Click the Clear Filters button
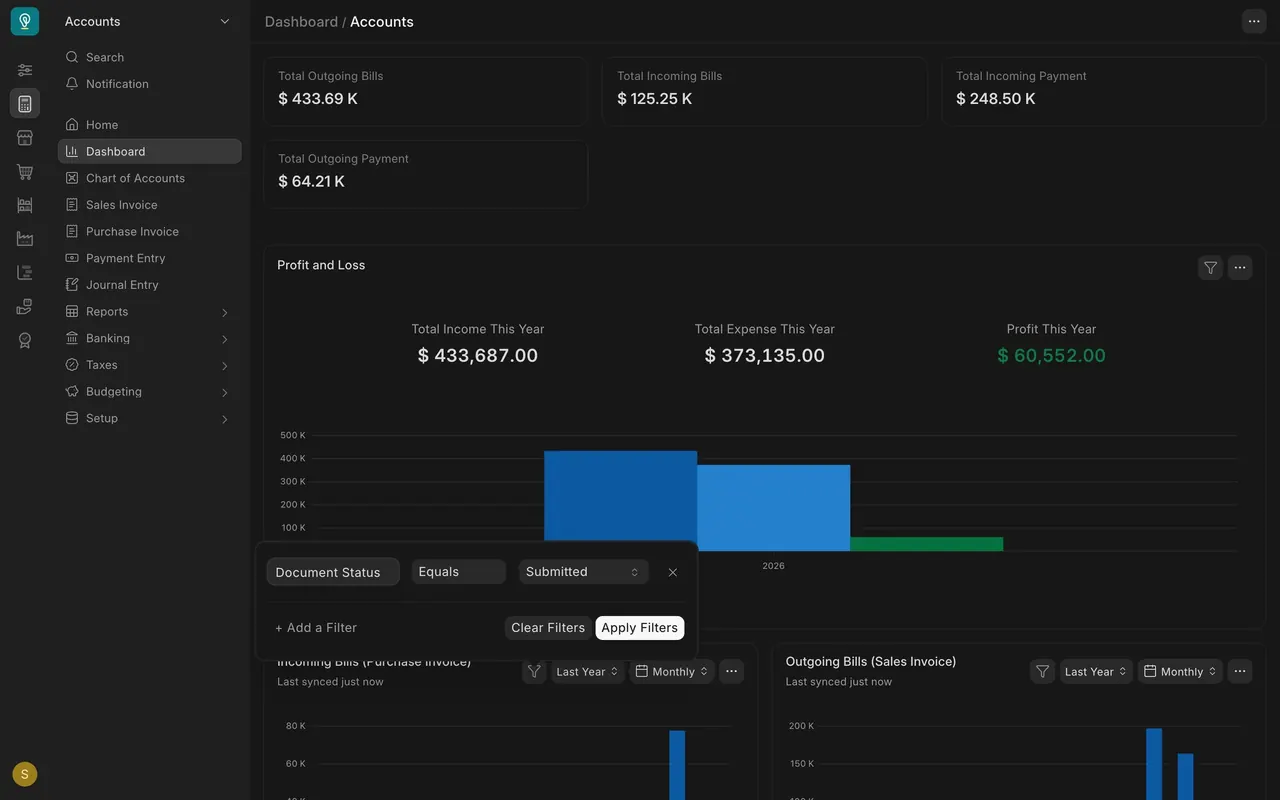Screen dimensions: 1280x800 tap(548, 628)
